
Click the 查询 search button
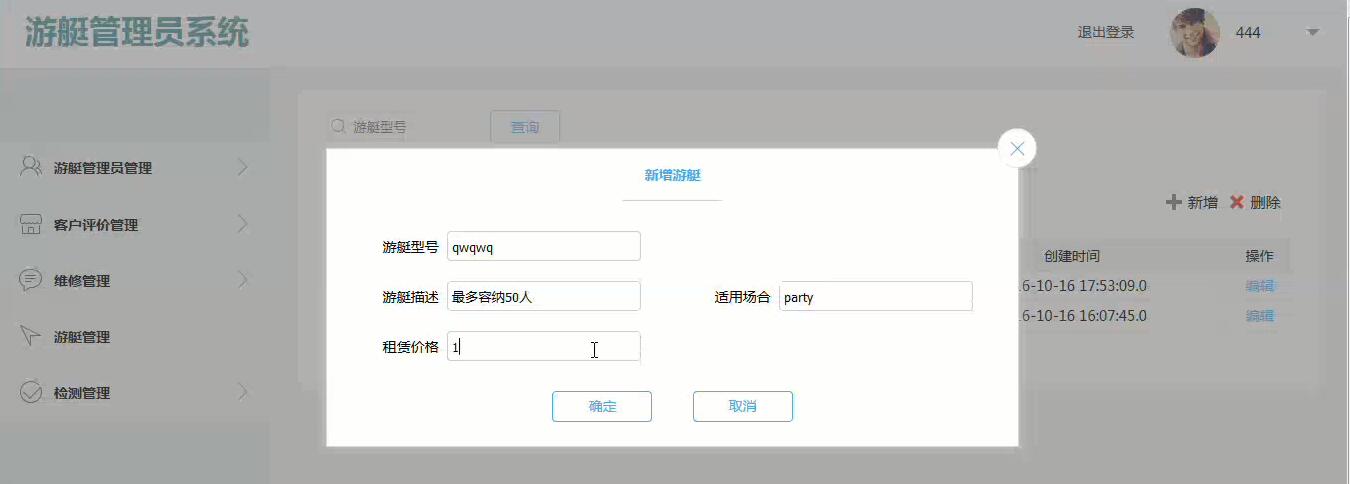point(525,127)
